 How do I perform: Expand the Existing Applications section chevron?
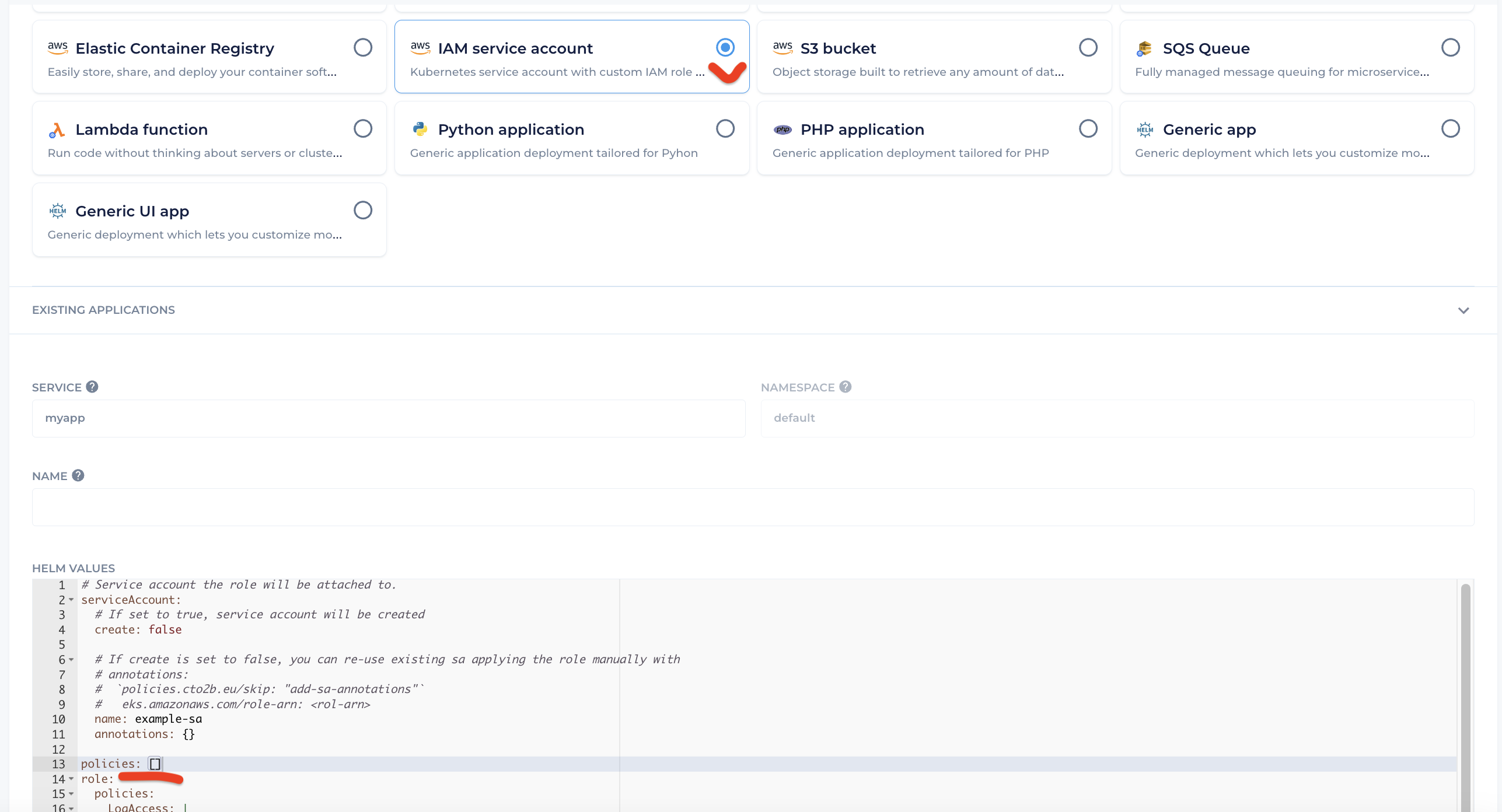(x=1463, y=310)
